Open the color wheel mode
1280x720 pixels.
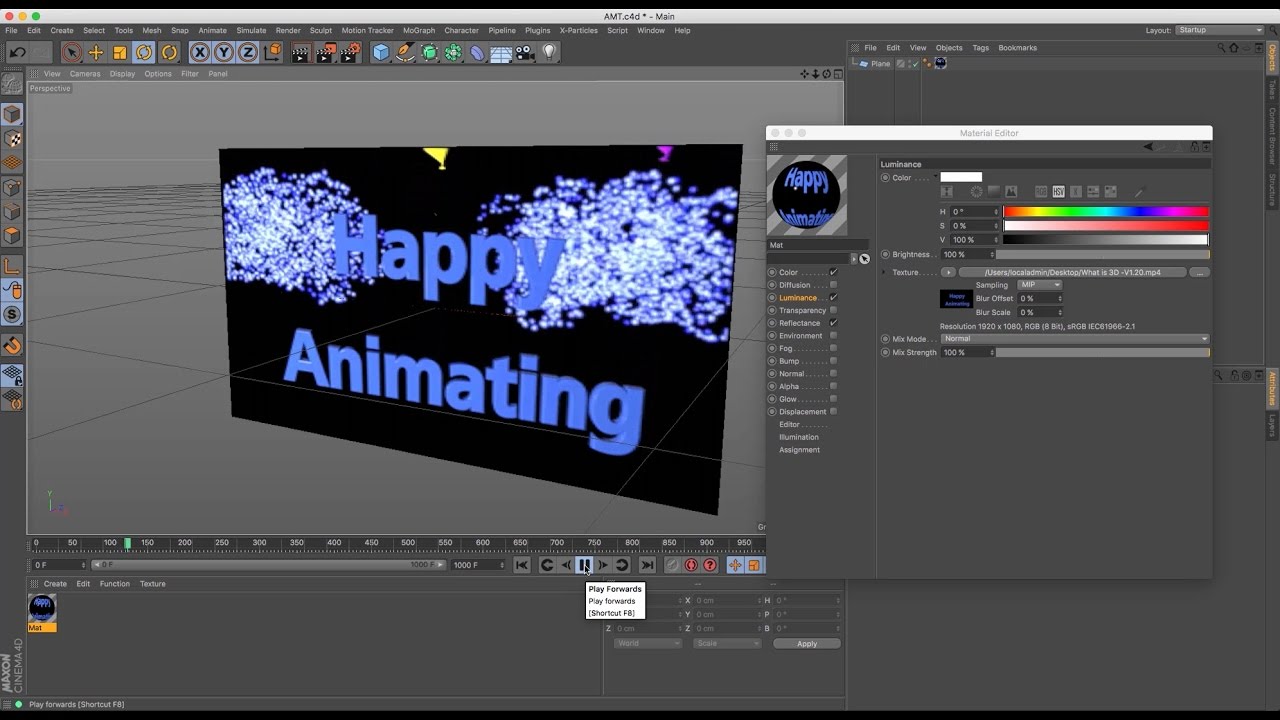(x=976, y=191)
